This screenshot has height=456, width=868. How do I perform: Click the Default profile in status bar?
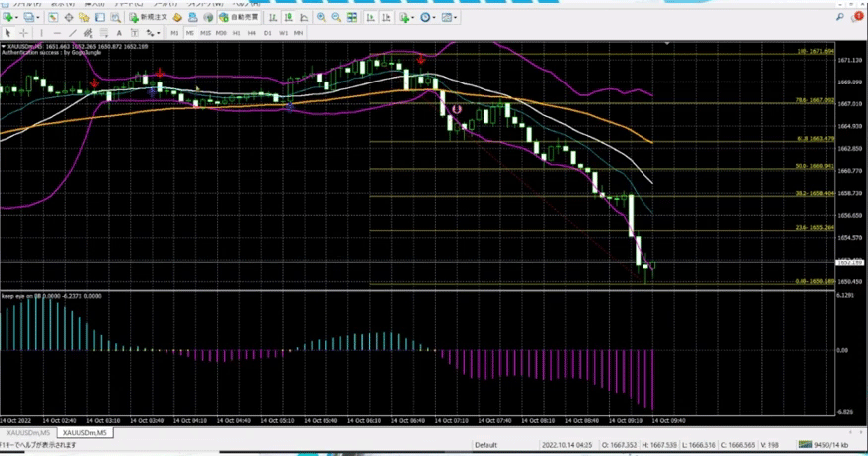(x=485, y=445)
